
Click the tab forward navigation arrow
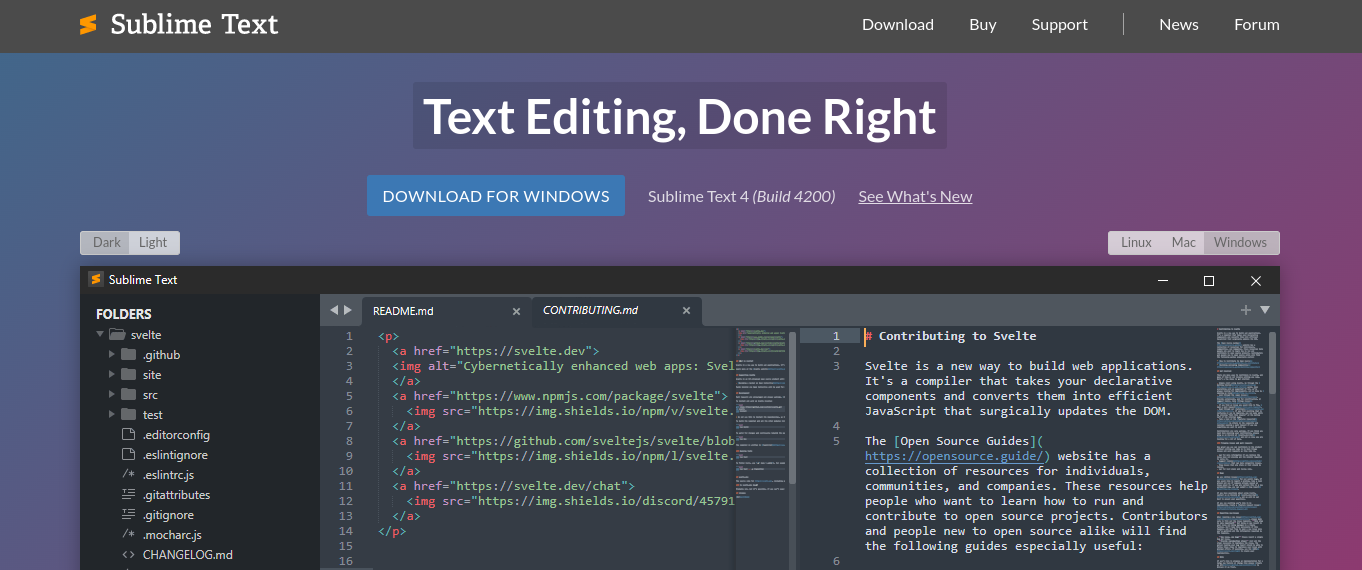[348, 311]
